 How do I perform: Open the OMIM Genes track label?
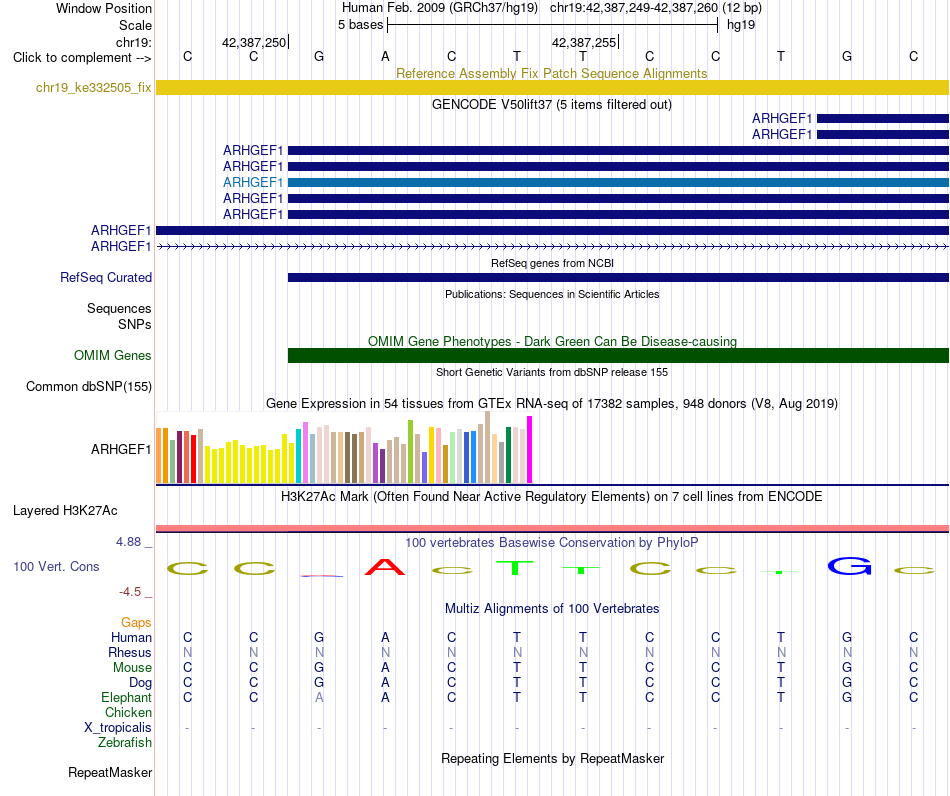pyautogui.click(x=113, y=356)
